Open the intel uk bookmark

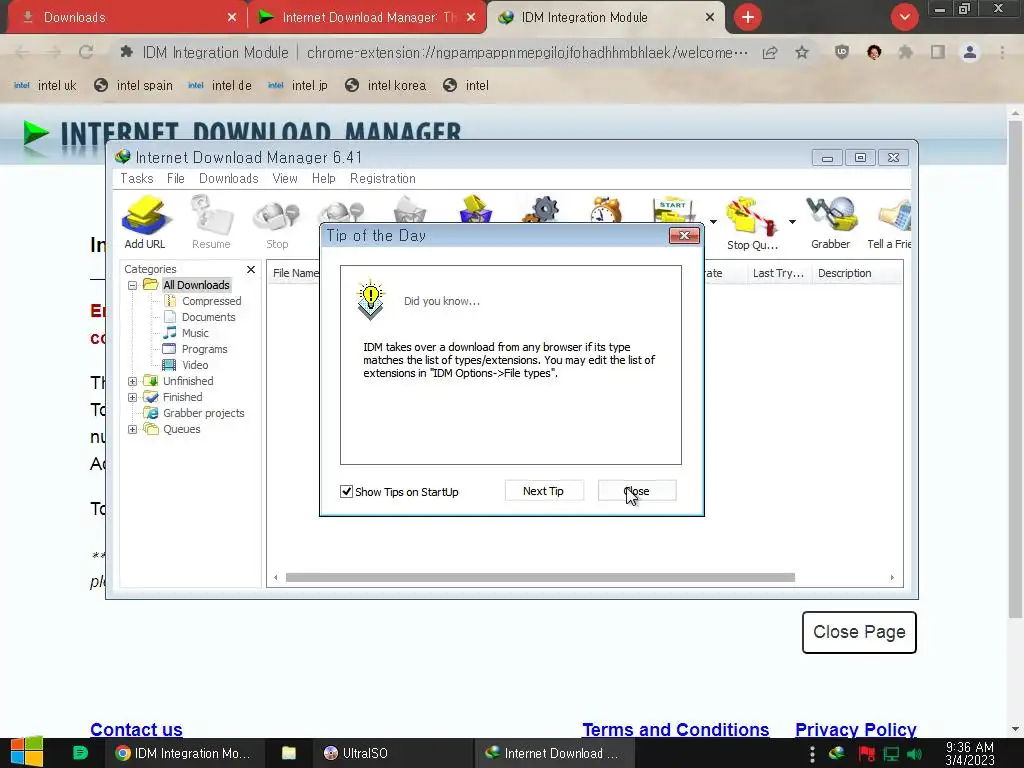45,85
